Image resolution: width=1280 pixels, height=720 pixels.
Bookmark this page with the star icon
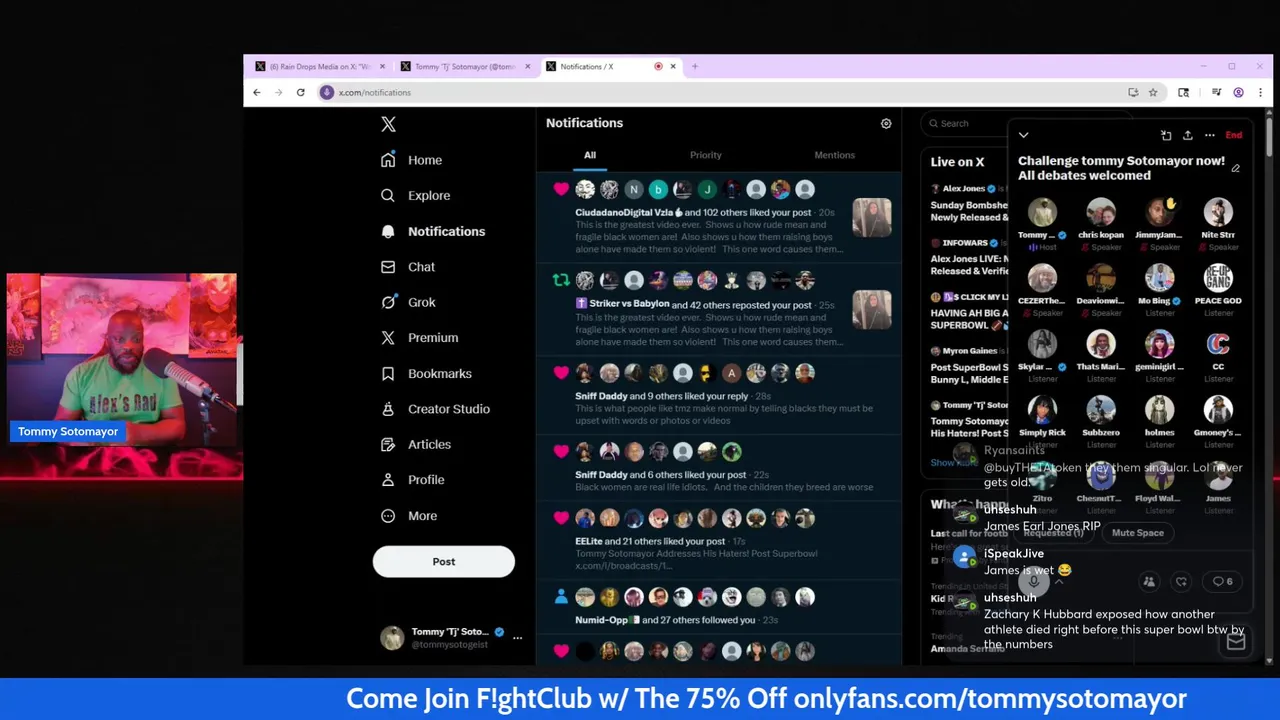[1153, 92]
